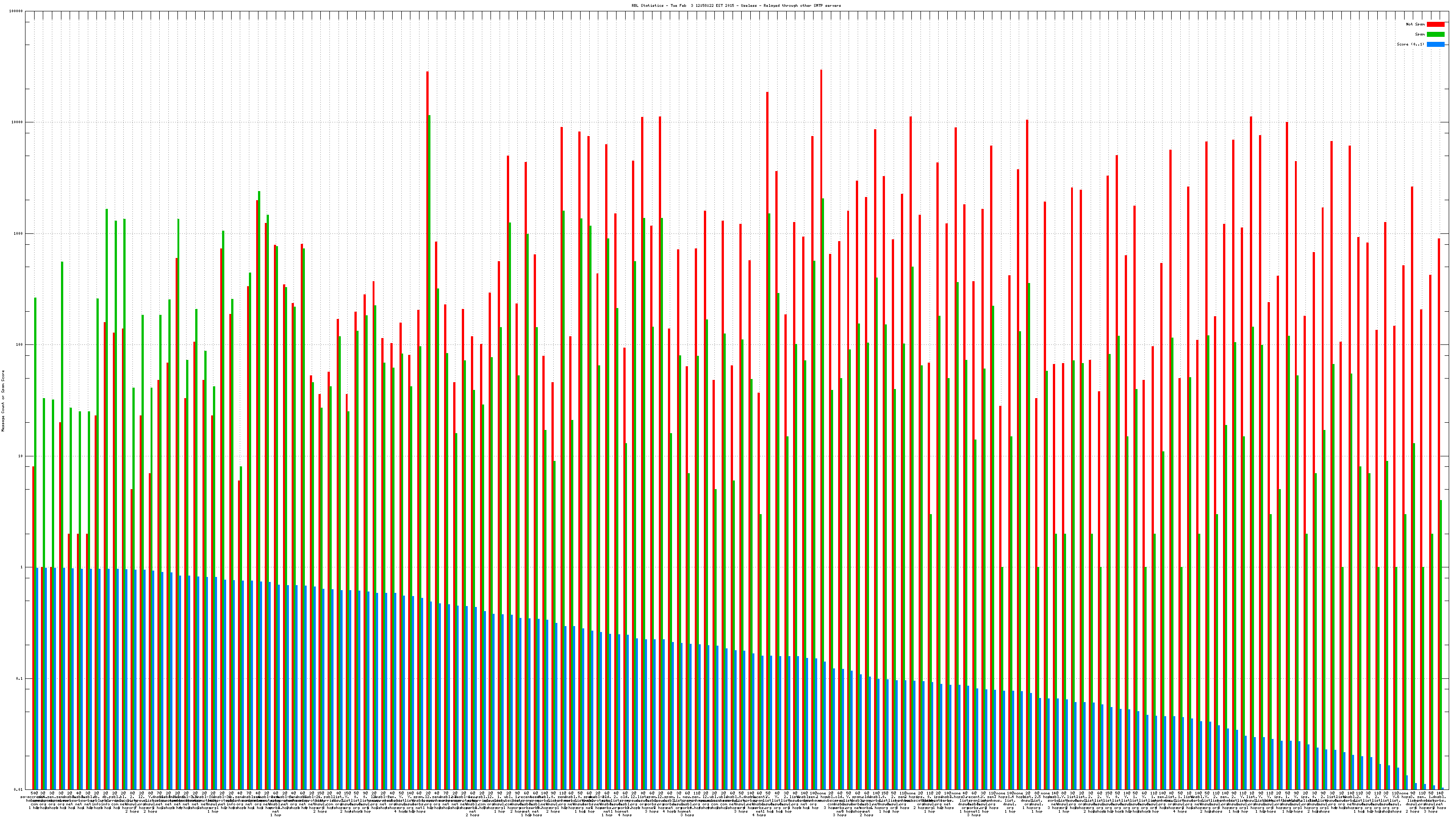The height and width of the screenshot is (819, 1456).
Task: Select the 'Spam' legend text label
Action: pos(1420,35)
